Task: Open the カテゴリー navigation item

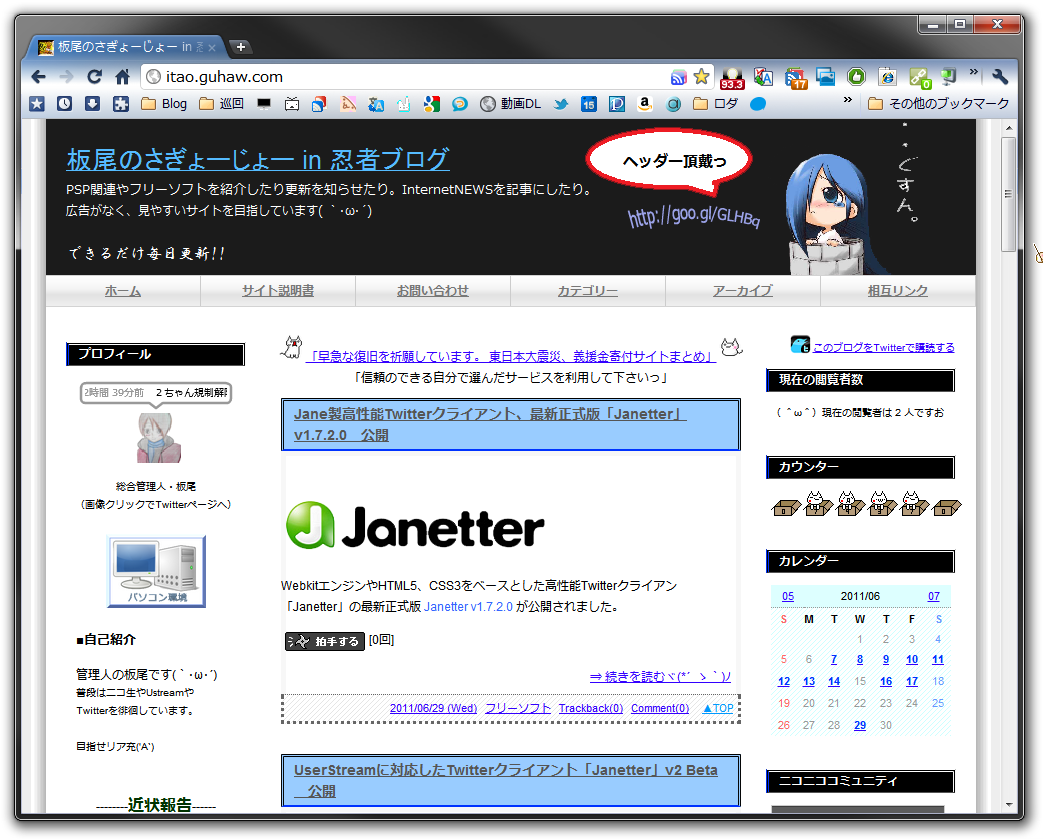Action: point(587,291)
